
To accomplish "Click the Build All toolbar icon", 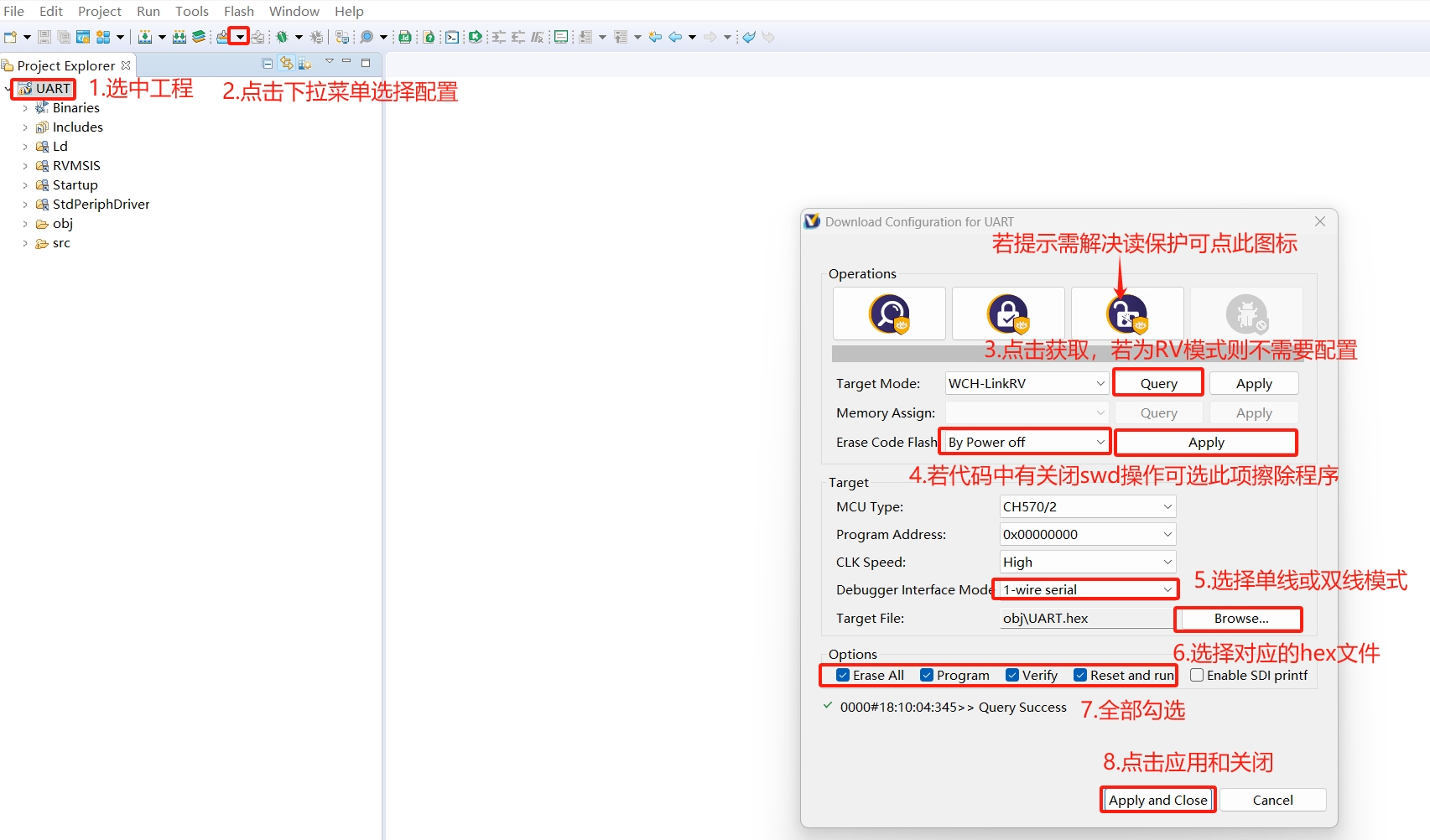I will [179, 37].
